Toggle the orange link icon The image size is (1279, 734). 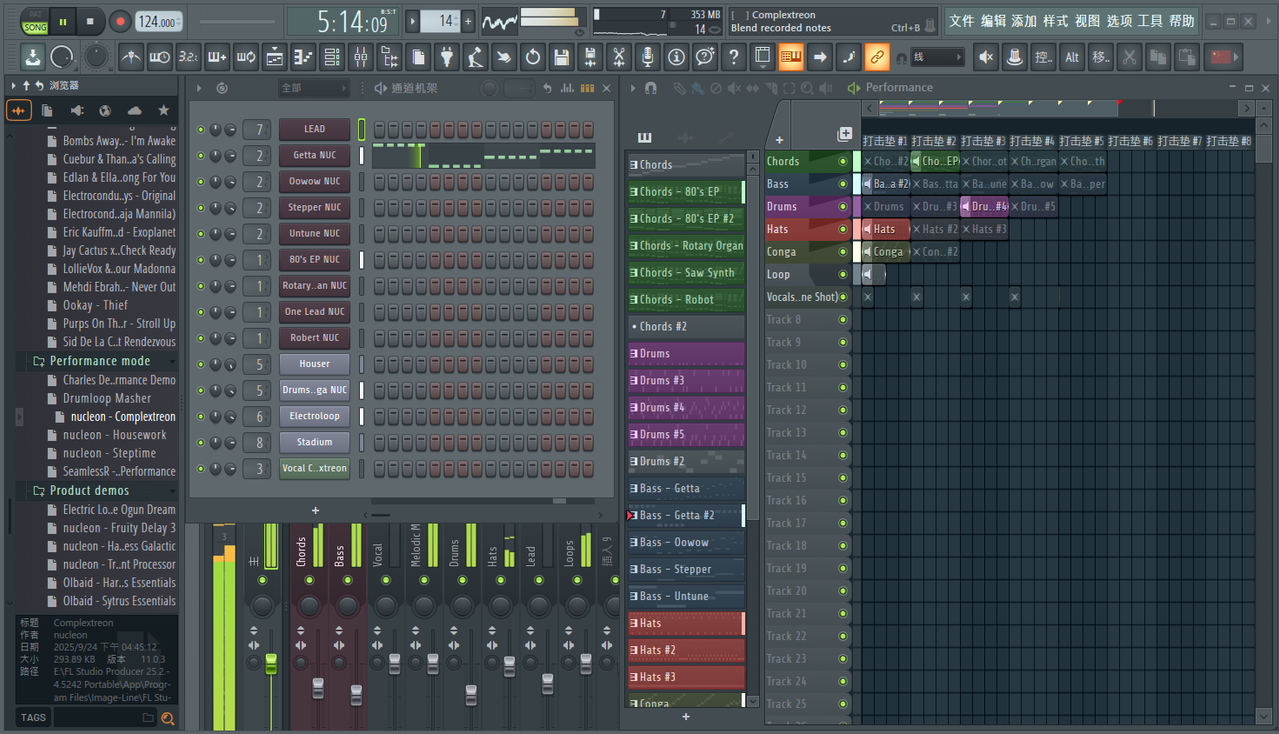point(876,57)
